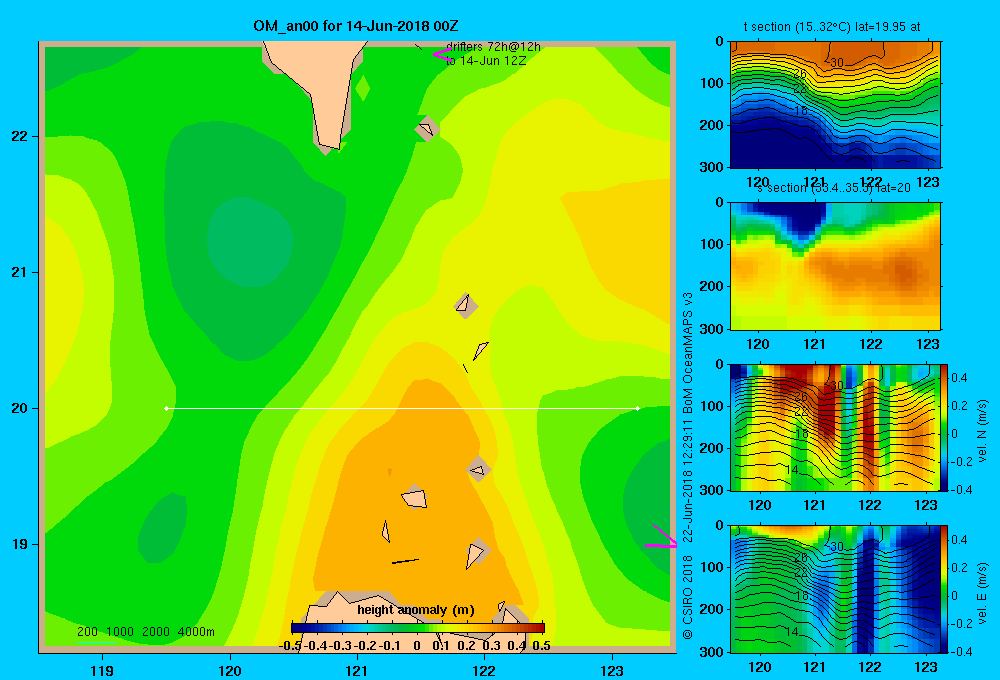The image size is (1000, 680).
Task: Open the northward velocity section plot
Action: (x=835, y=427)
